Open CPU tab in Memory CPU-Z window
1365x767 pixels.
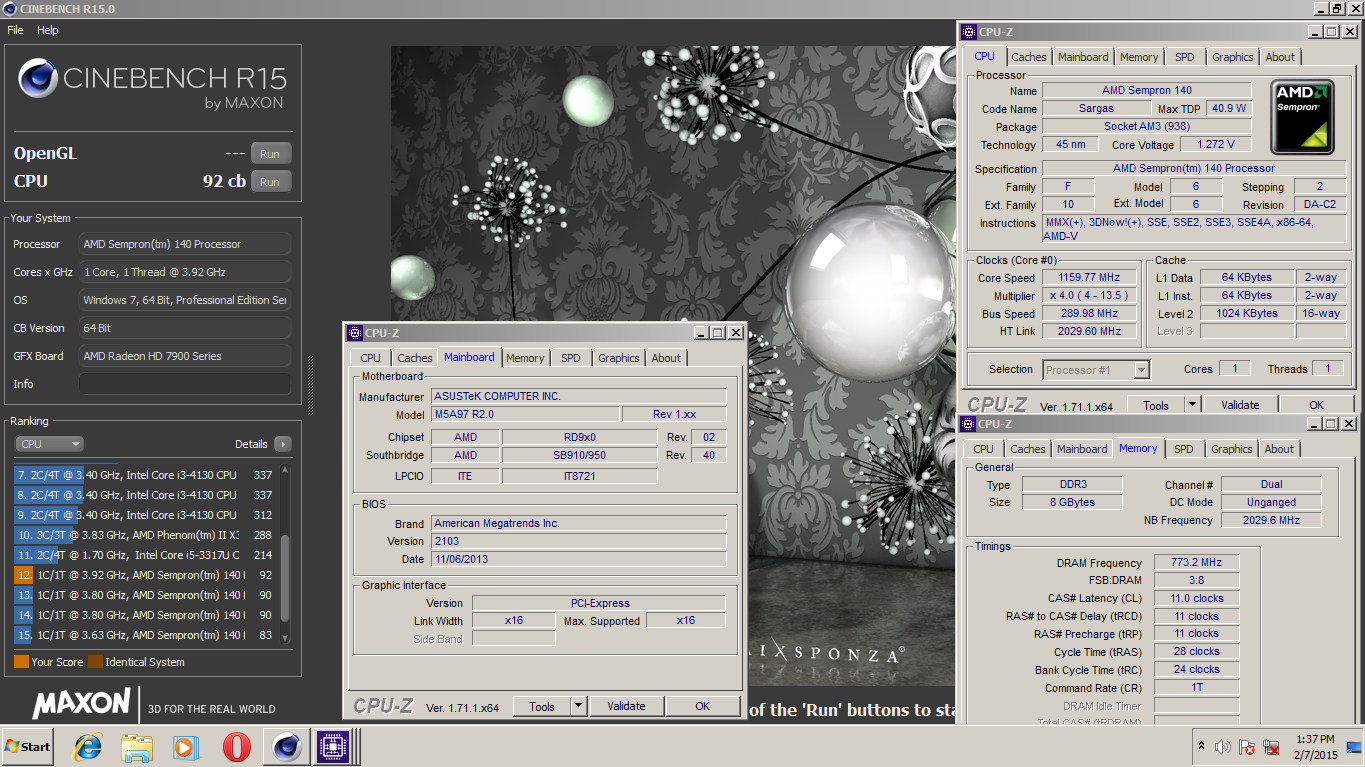984,449
